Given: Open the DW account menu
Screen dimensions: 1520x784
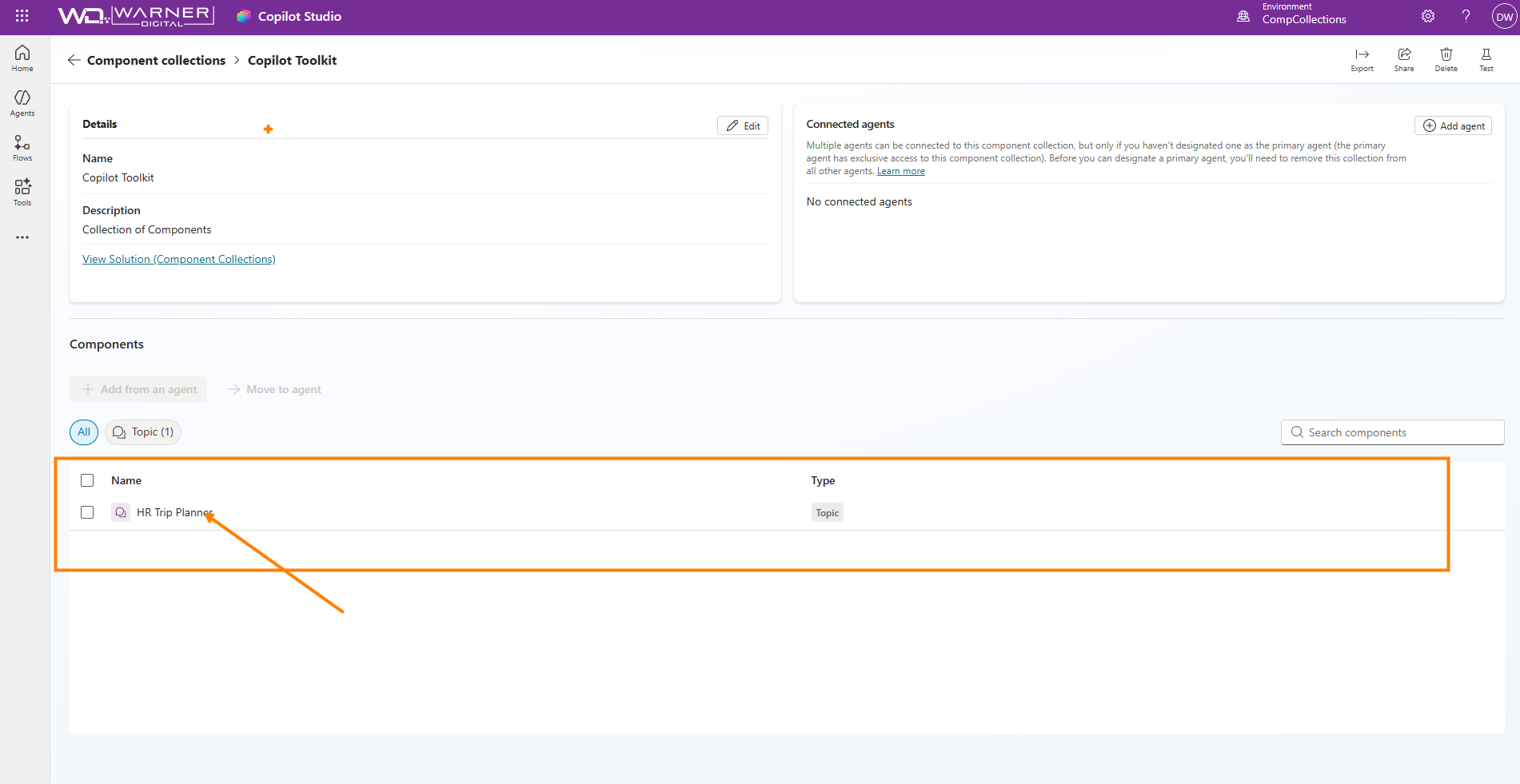Looking at the screenshot, I should click(x=1503, y=17).
